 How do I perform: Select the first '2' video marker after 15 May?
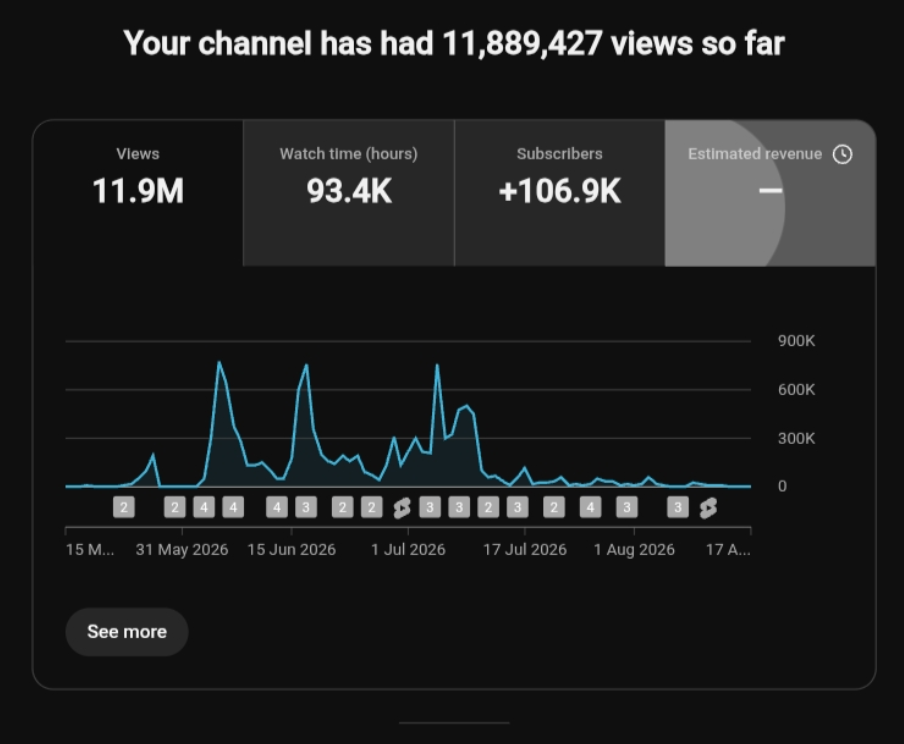pos(124,508)
